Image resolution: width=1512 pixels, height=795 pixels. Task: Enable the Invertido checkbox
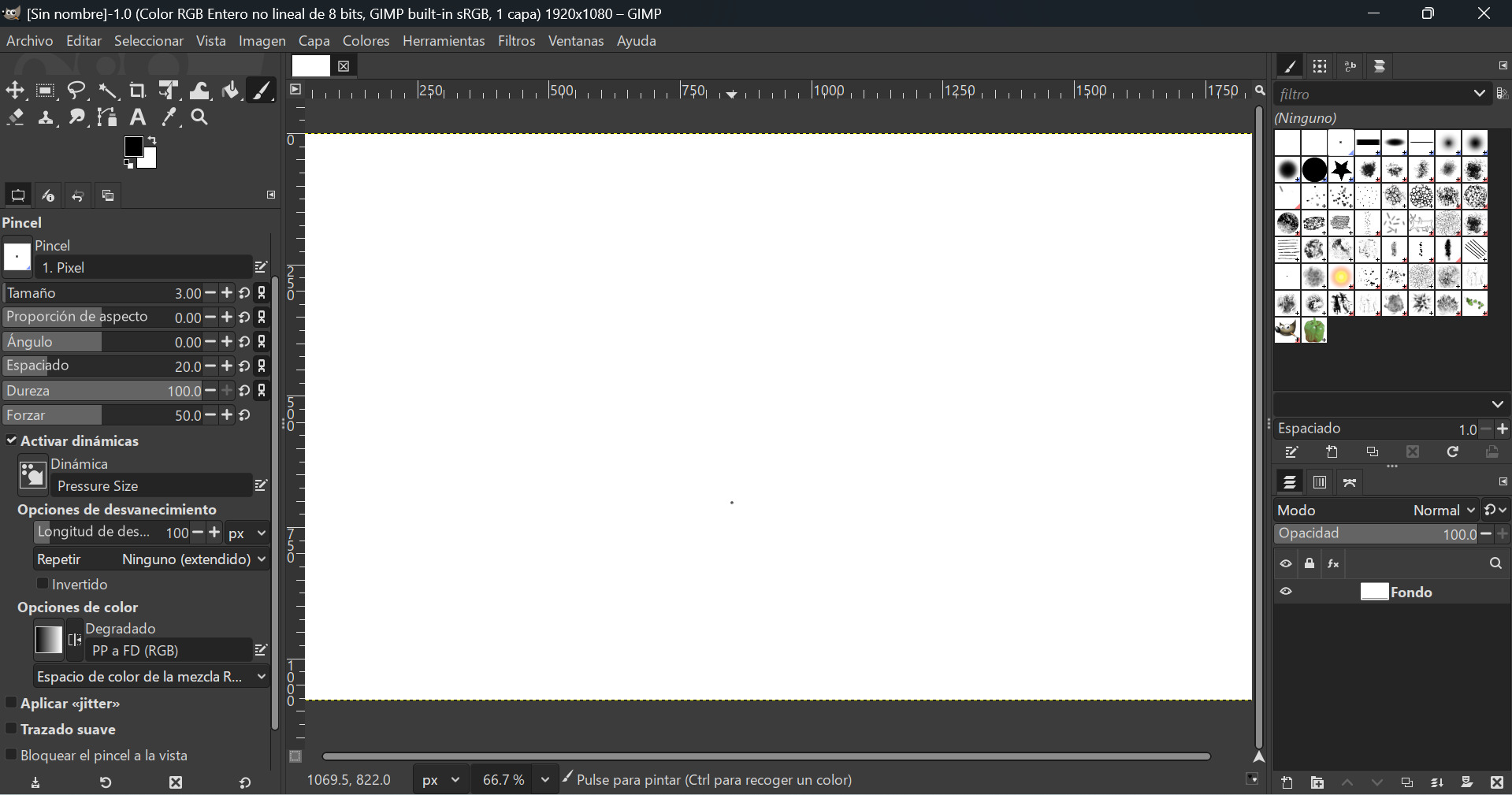pos(44,584)
